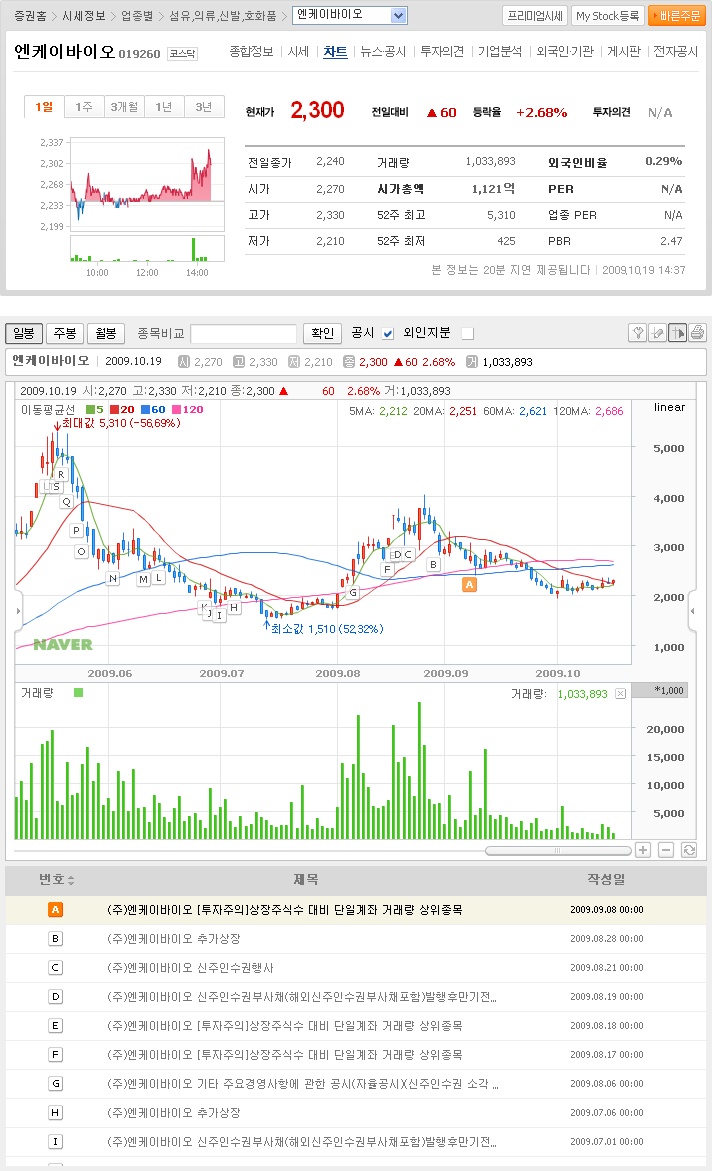Viewport: 712px width, 1171px height.
Task: Click the print chart icon
Action: 697,333
